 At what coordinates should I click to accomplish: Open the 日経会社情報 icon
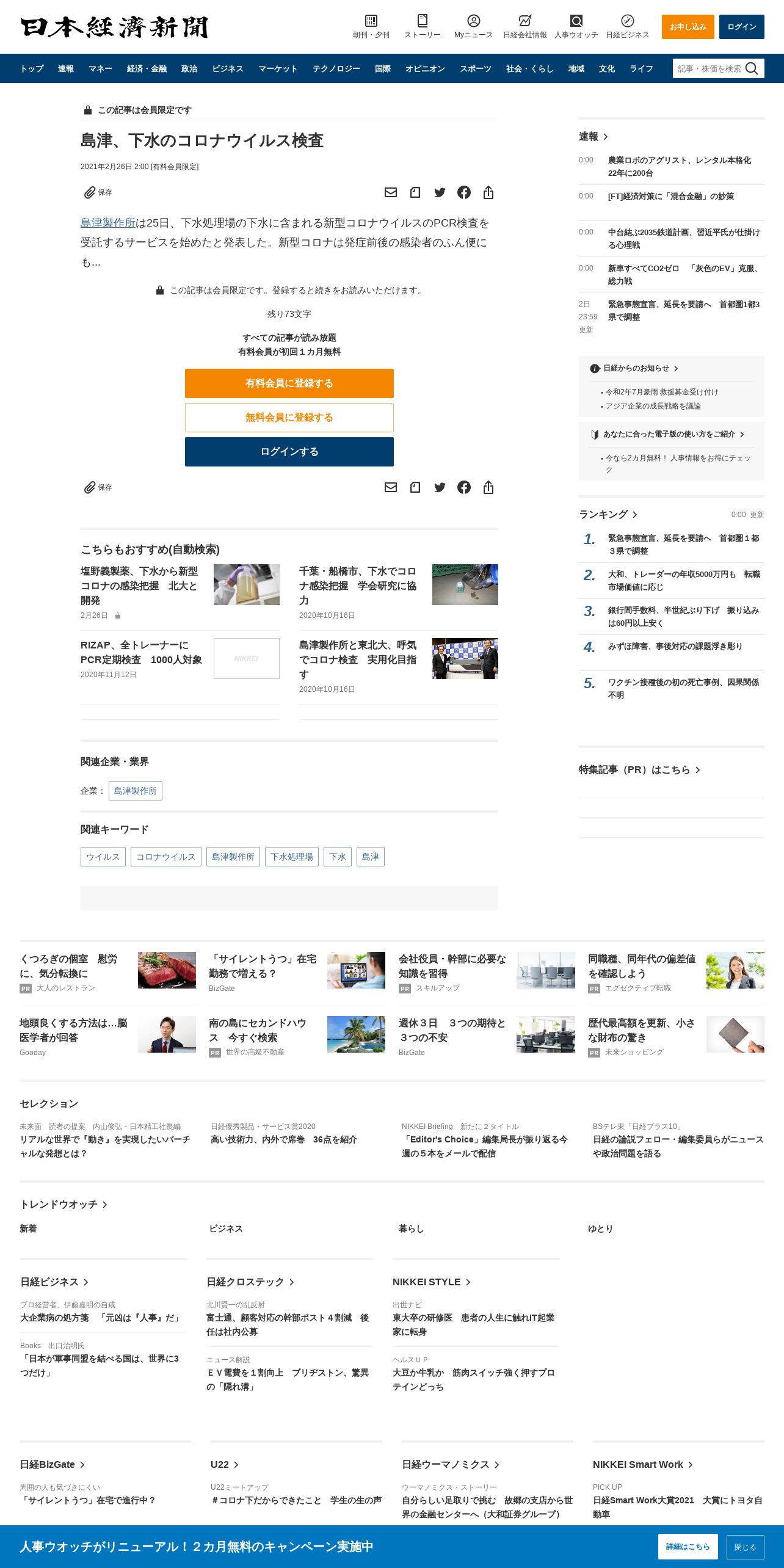[524, 27]
